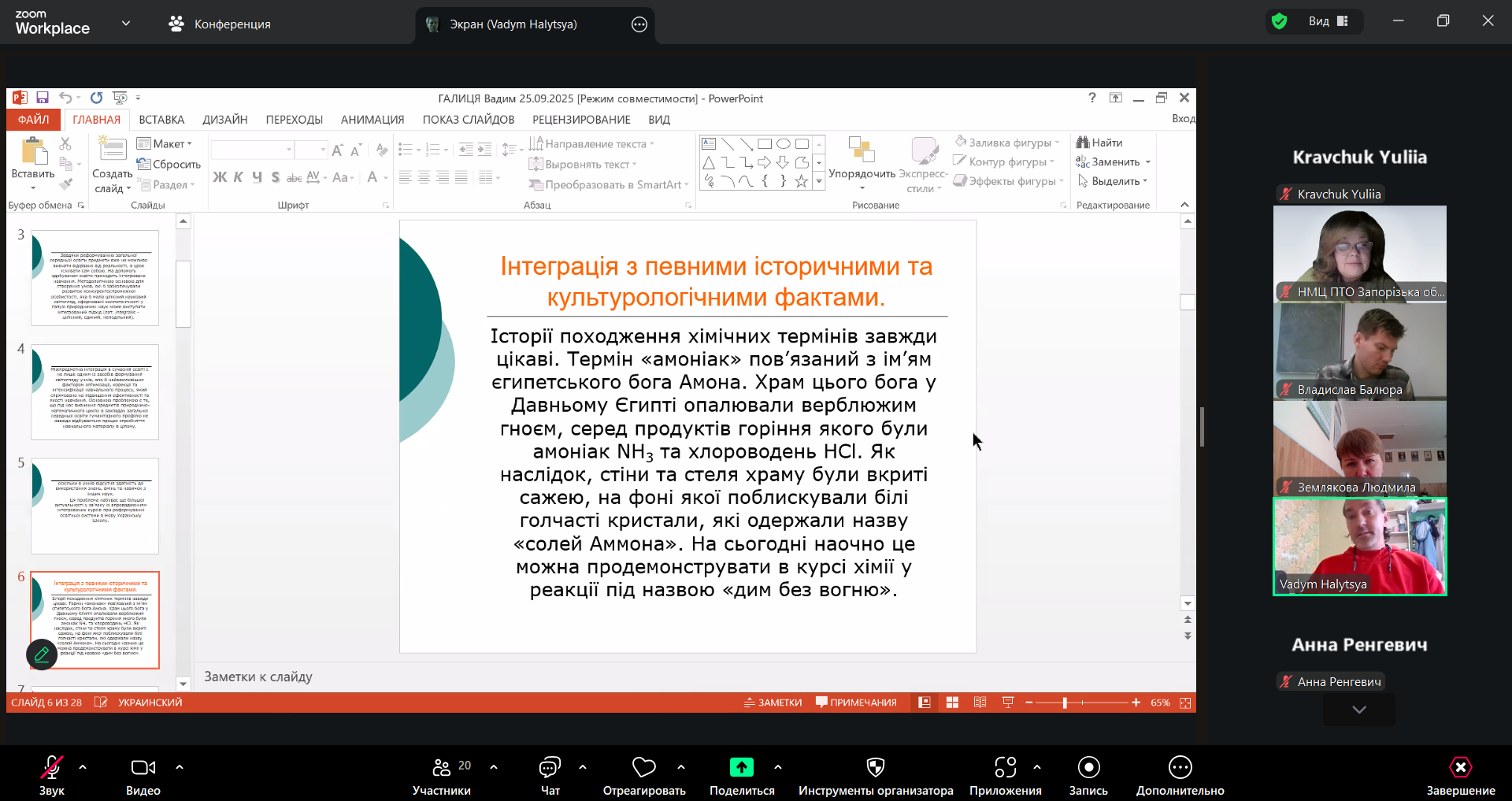
Task: Switch to the АНИМАЦИЯ ribbon tab
Action: tap(372, 120)
